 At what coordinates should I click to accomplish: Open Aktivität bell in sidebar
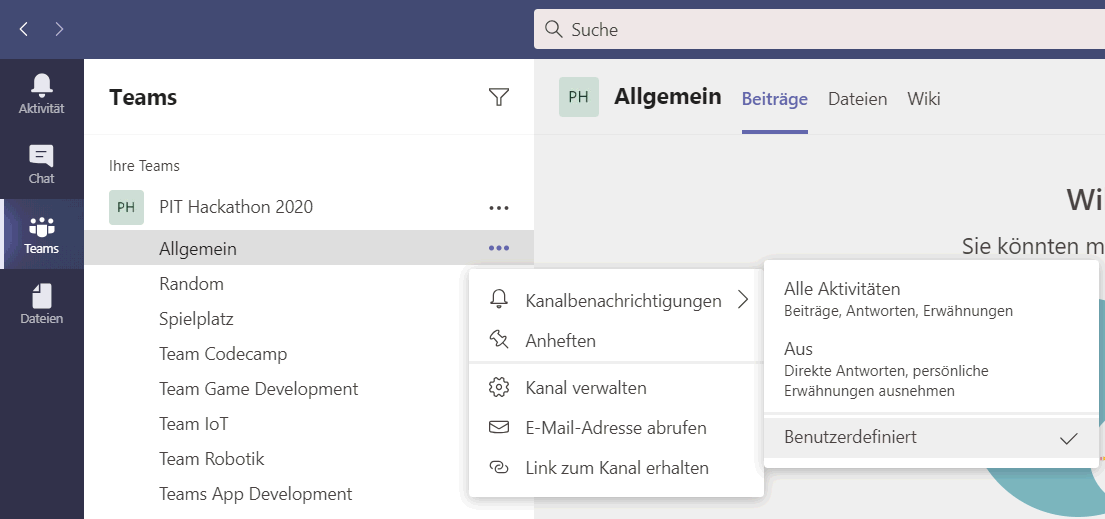point(42,93)
